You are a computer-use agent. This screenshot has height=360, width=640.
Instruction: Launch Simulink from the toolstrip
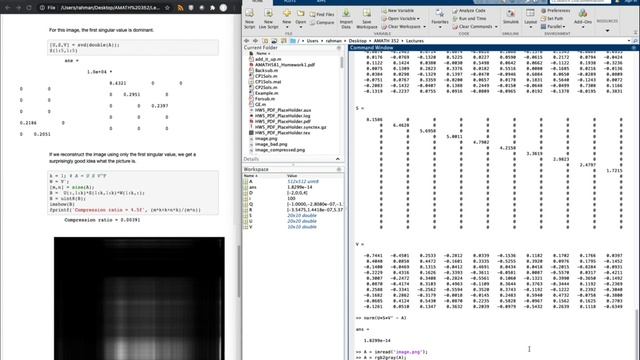click(511, 17)
